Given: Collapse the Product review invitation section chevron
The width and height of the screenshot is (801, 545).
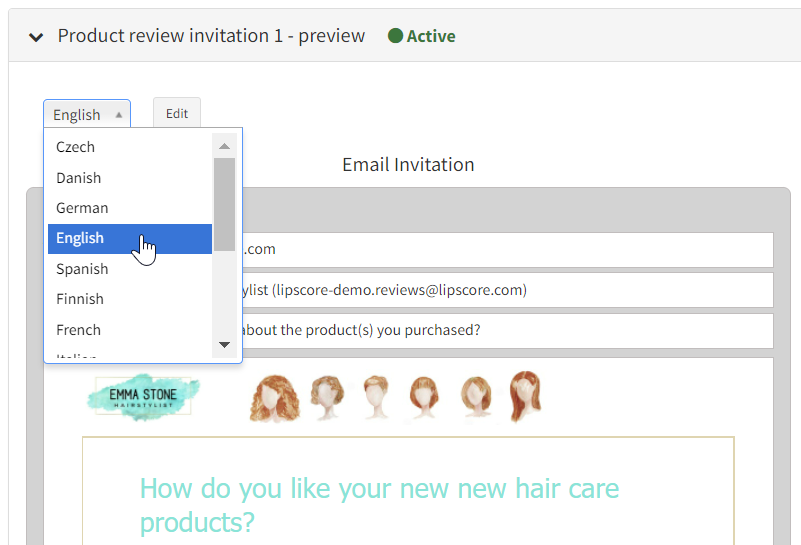Looking at the screenshot, I should point(36,37).
